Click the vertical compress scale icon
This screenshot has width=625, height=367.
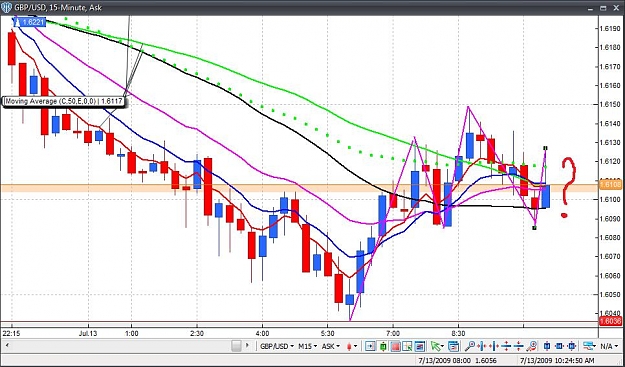click(x=519, y=346)
